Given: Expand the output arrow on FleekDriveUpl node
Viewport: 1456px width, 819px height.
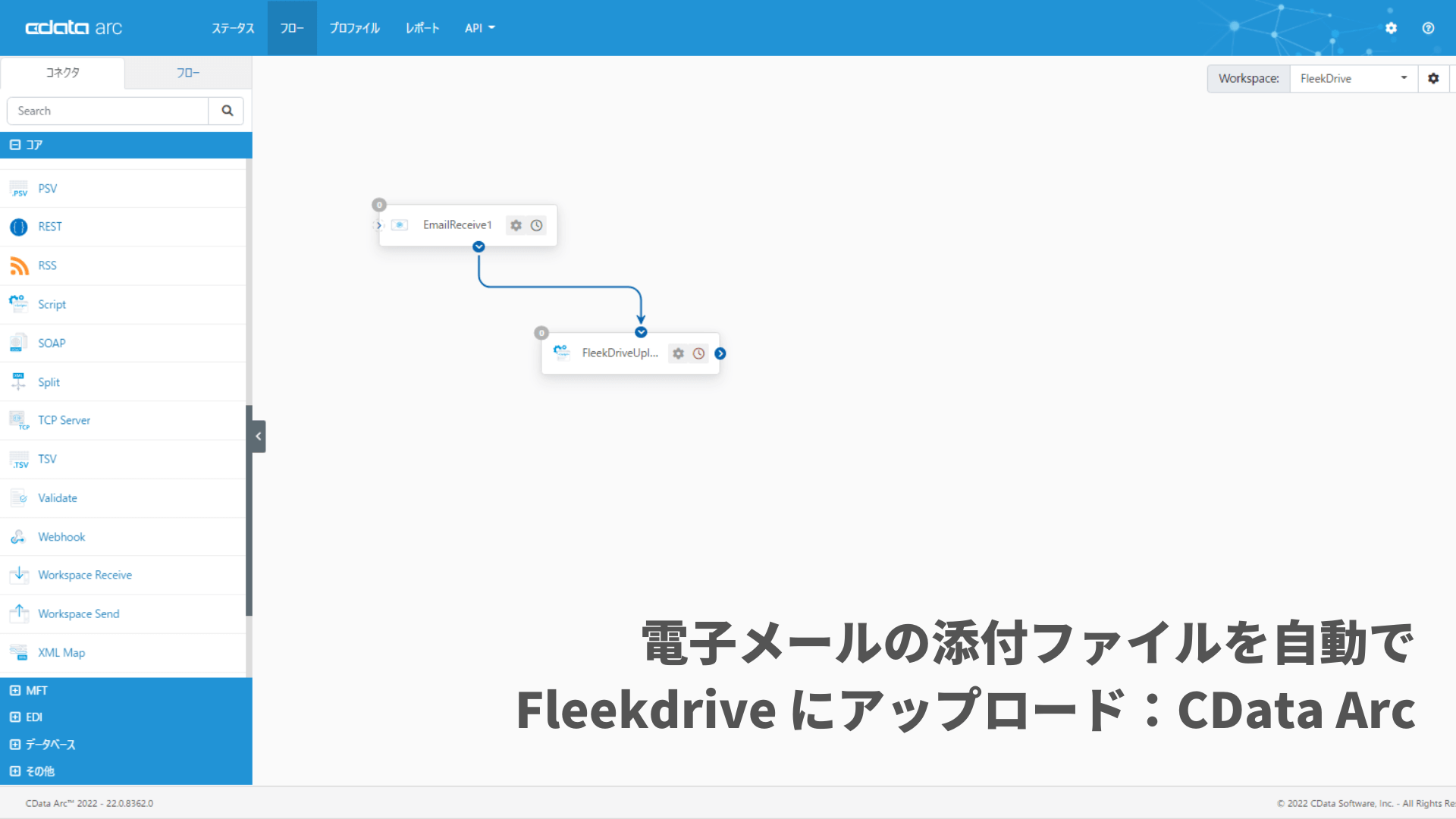Looking at the screenshot, I should [720, 353].
